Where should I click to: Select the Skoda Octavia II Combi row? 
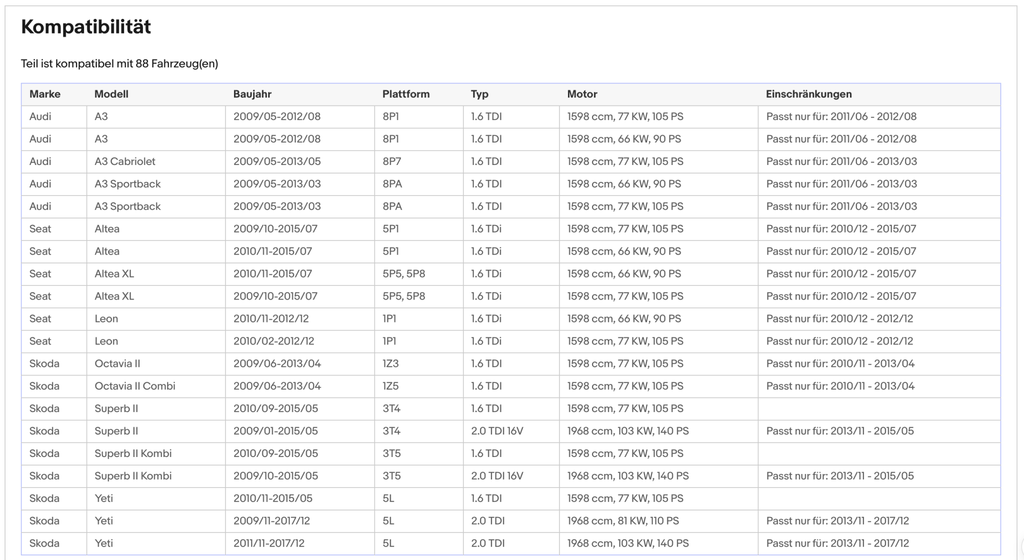coord(511,386)
